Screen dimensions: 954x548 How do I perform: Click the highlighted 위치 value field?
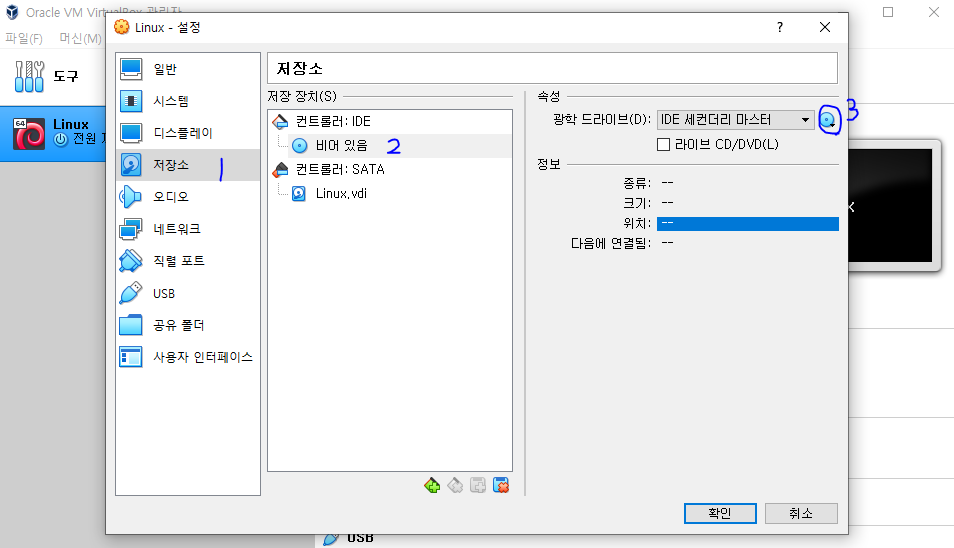[748, 223]
